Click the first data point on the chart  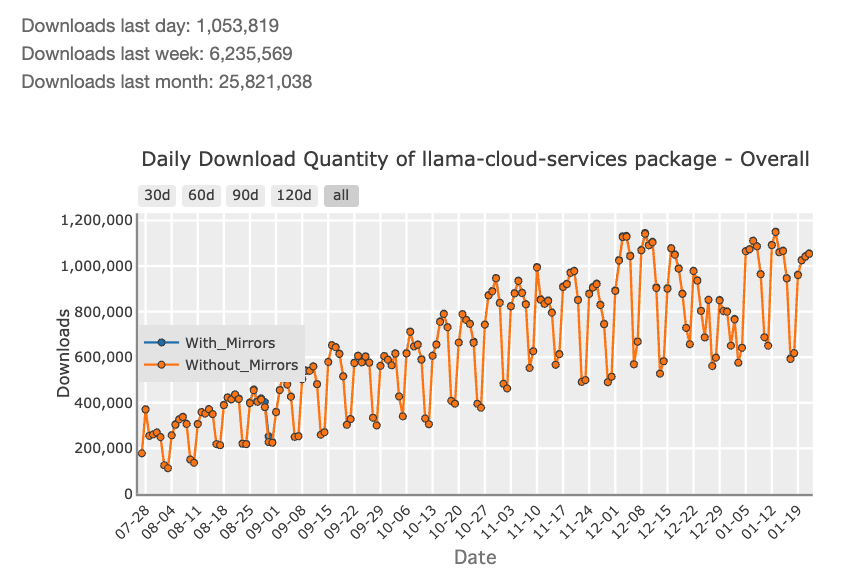tap(142, 453)
